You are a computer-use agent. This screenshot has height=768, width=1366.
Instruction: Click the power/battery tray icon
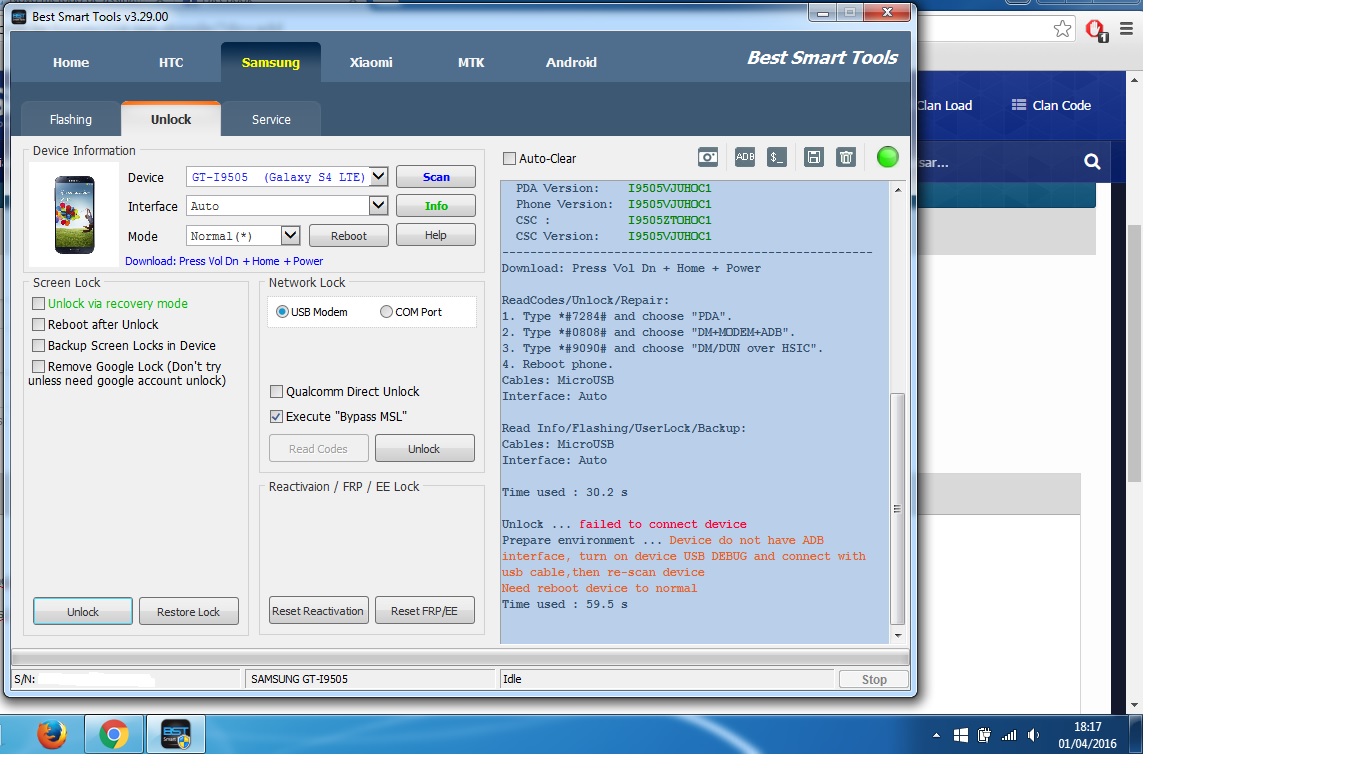point(984,735)
